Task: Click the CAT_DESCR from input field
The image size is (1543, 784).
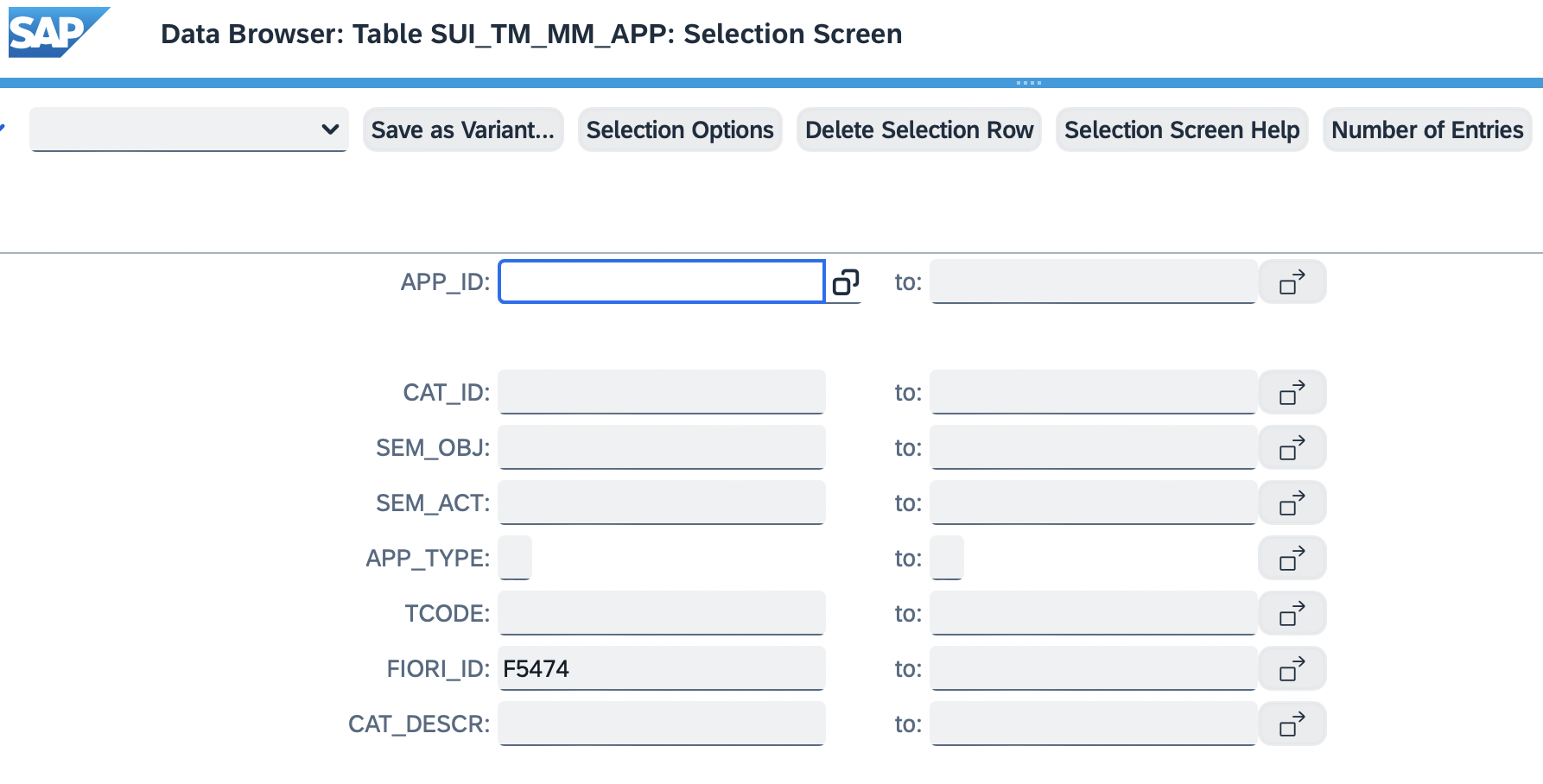Action: (662, 724)
